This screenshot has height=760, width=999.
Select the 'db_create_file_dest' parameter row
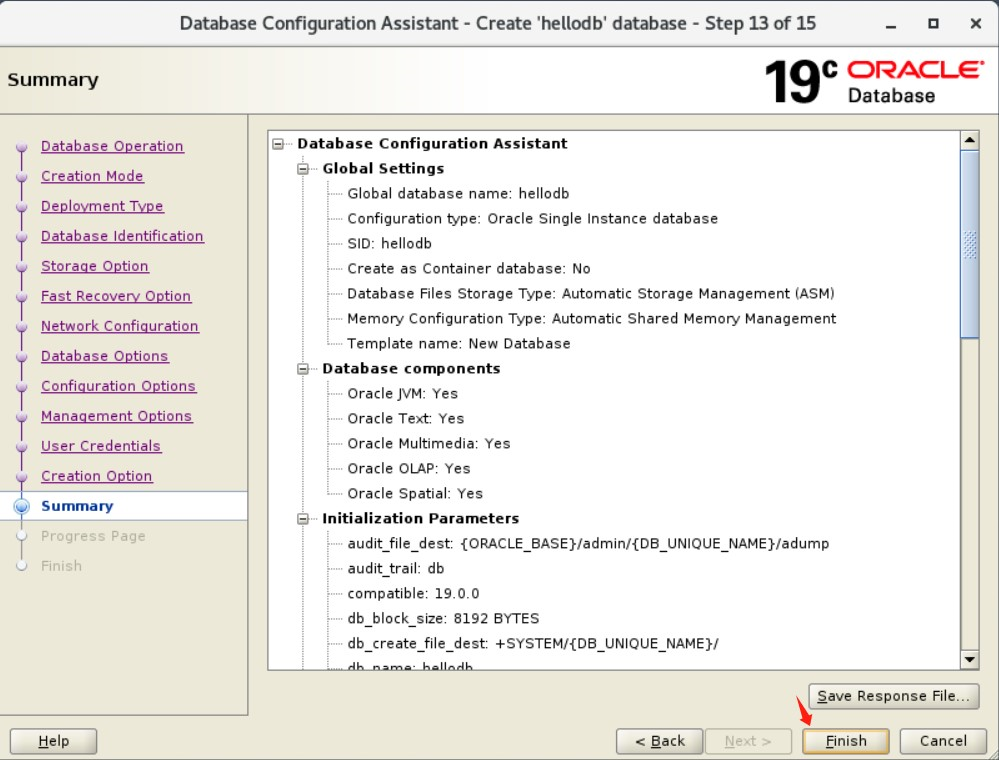(x=533, y=643)
